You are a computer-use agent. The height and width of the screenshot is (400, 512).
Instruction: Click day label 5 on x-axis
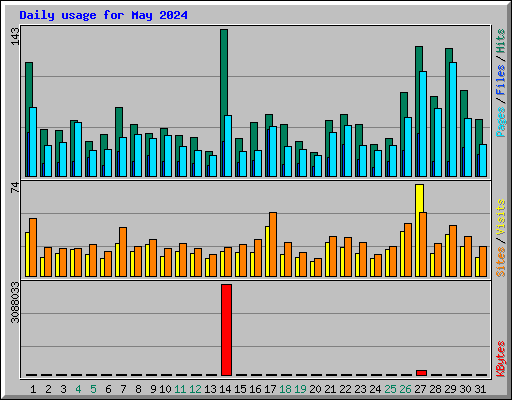click(x=93, y=389)
